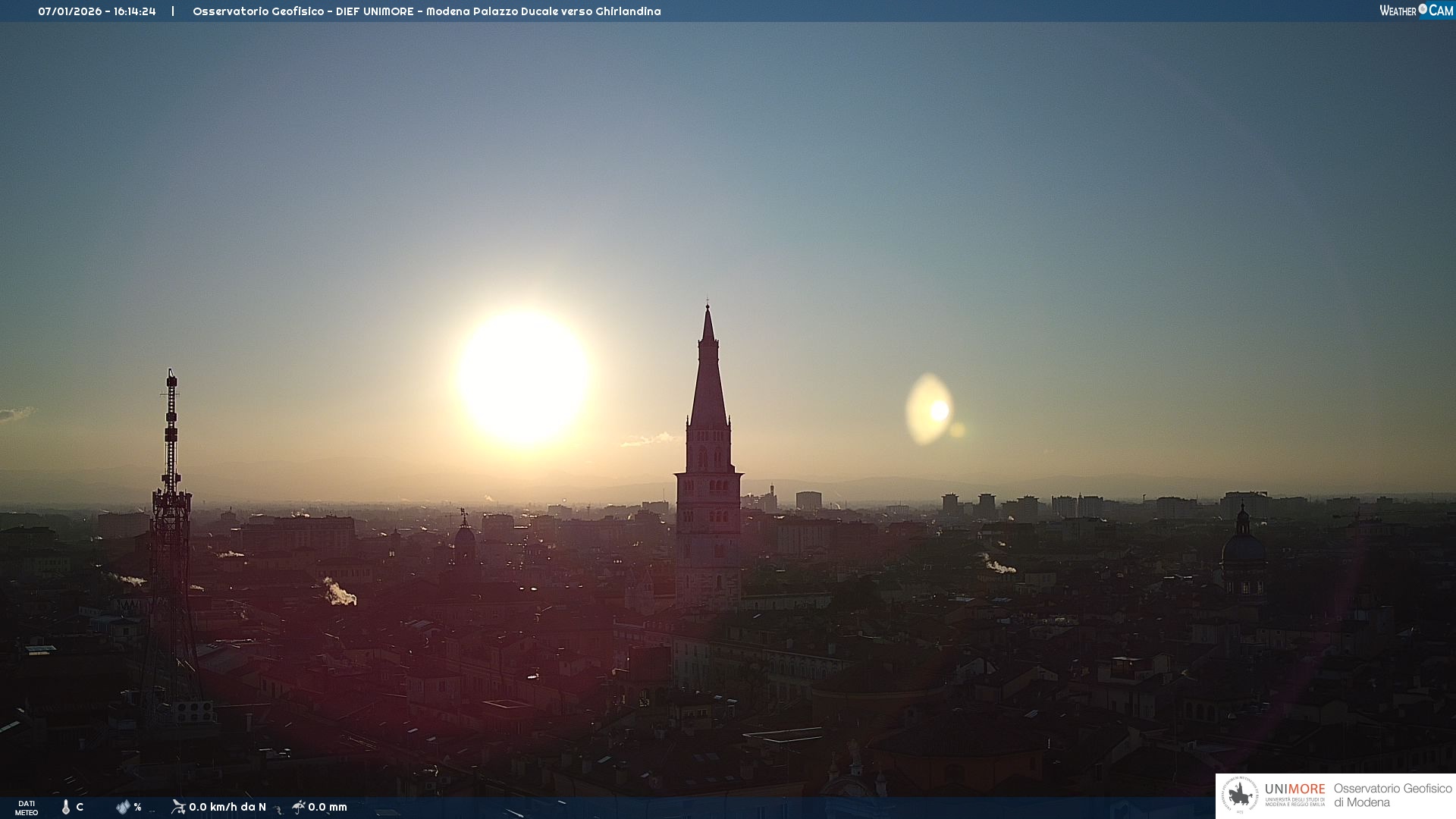1456x819 pixels.
Task: Click the 0.0 mm rainfall reading
Action: (328, 807)
